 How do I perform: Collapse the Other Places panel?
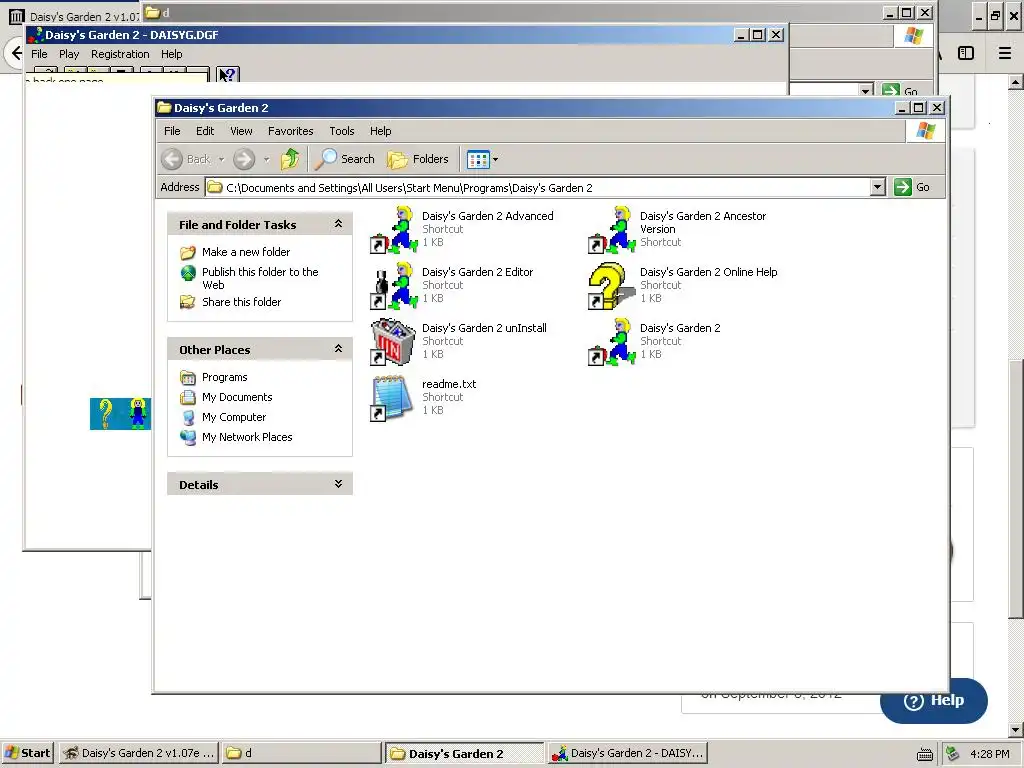(338, 349)
